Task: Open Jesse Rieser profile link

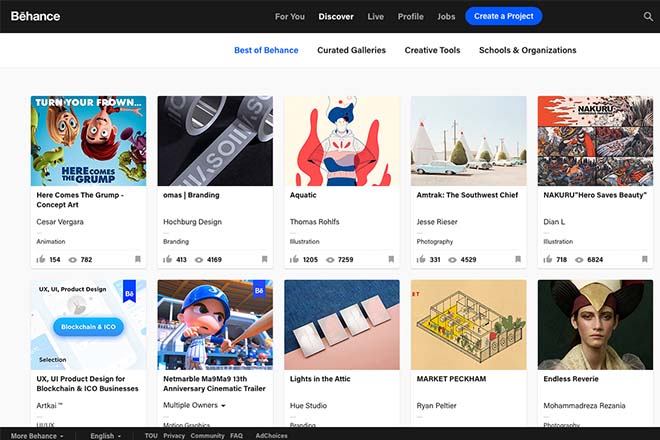Action: (x=437, y=221)
